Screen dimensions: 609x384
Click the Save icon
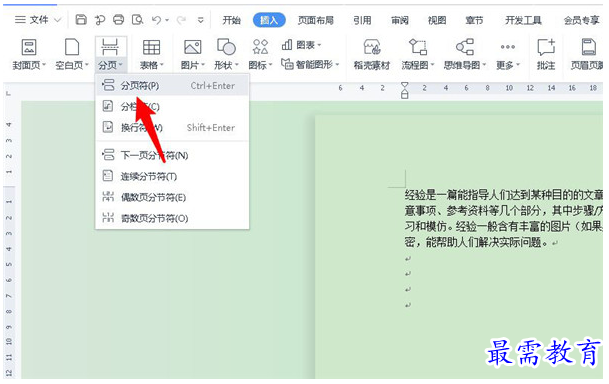pos(81,19)
